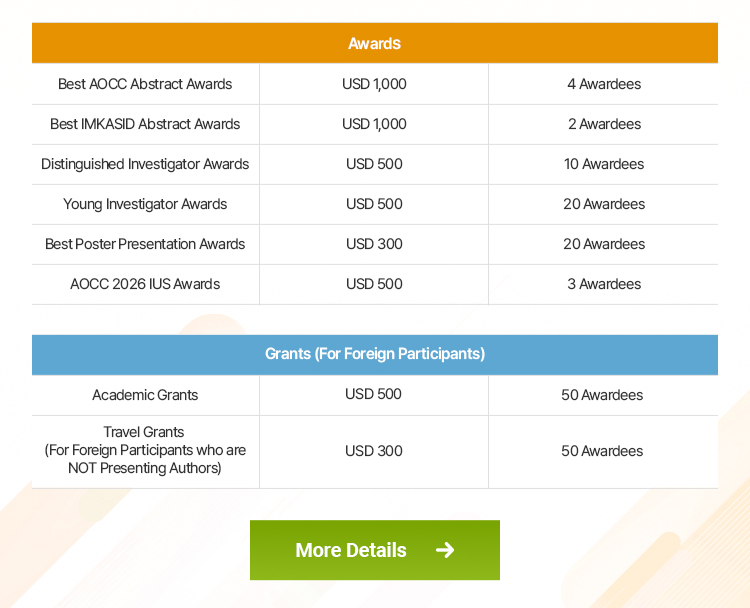The width and height of the screenshot is (750, 608).
Task: Select the Grants (For Foreign Participants) header
Action: tap(374, 354)
